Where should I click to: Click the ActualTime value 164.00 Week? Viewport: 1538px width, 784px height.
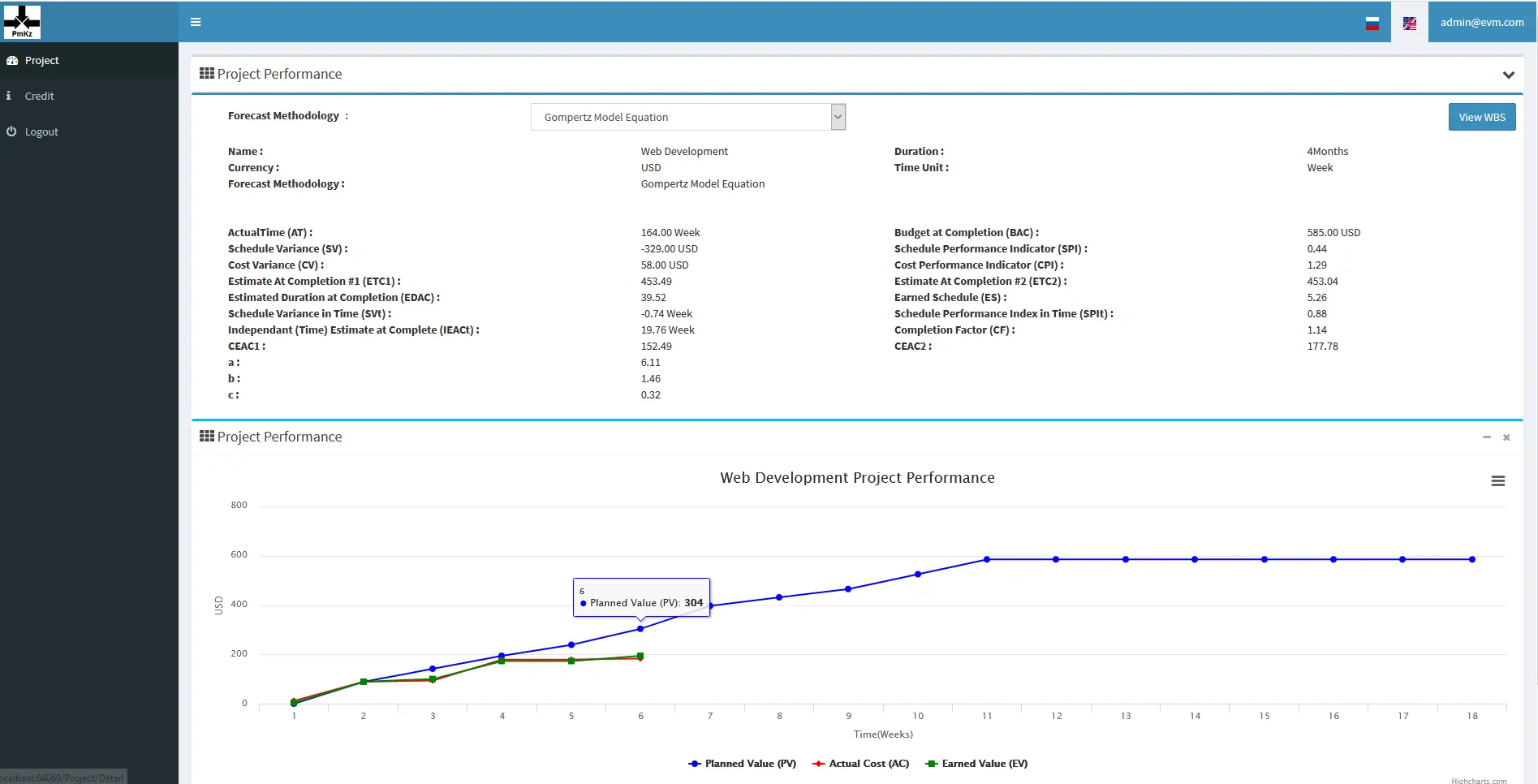pyautogui.click(x=670, y=233)
